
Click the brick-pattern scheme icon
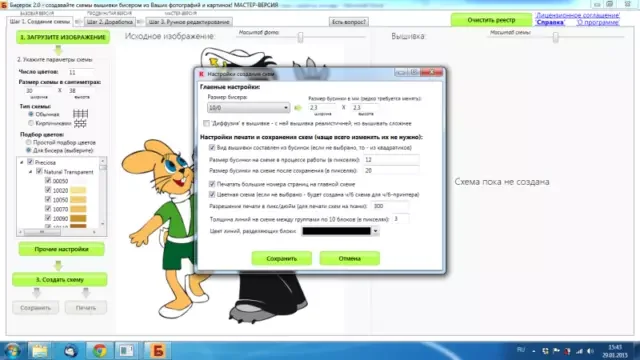80,123
